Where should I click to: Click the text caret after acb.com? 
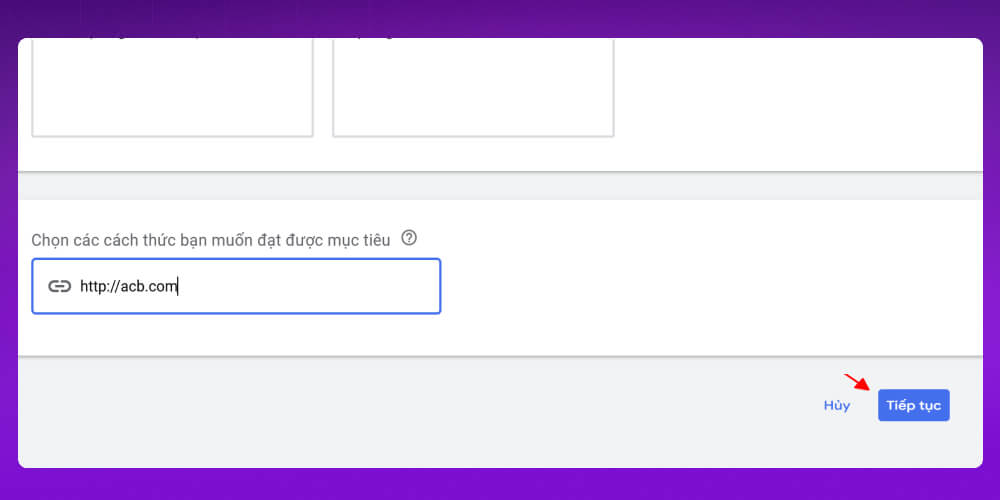pos(179,286)
